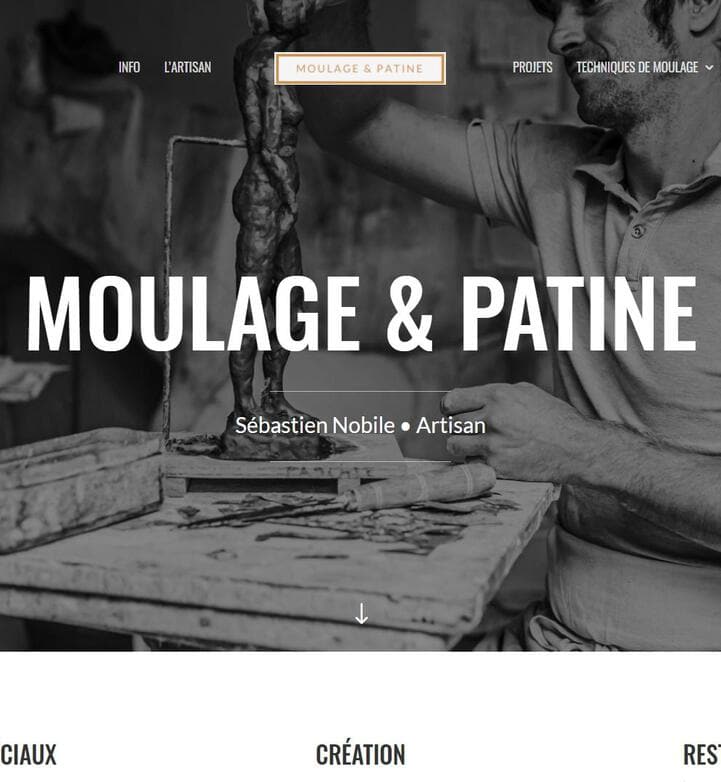The image size is (721, 782).
Task: Click the rolled tool bundle on table
Action: coord(421,491)
